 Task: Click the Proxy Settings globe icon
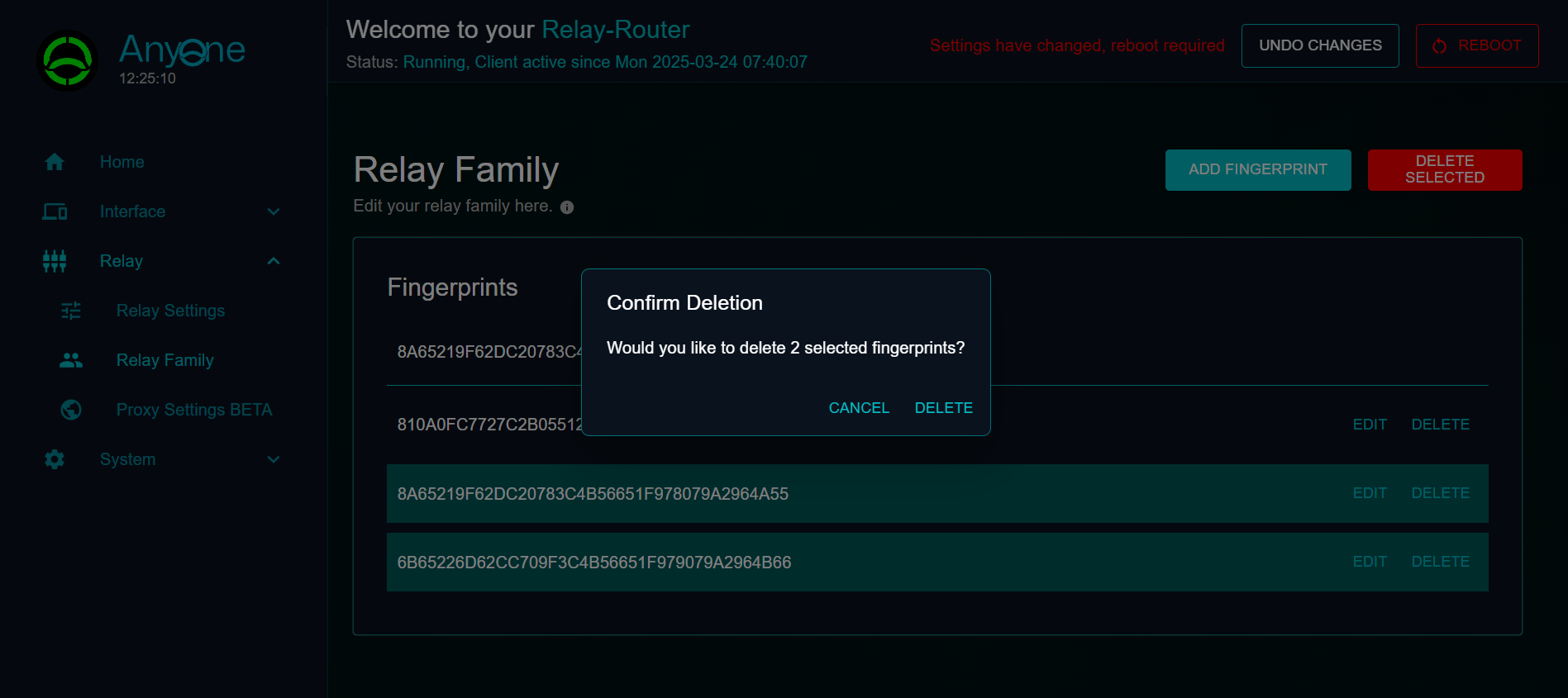pyautogui.click(x=71, y=410)
